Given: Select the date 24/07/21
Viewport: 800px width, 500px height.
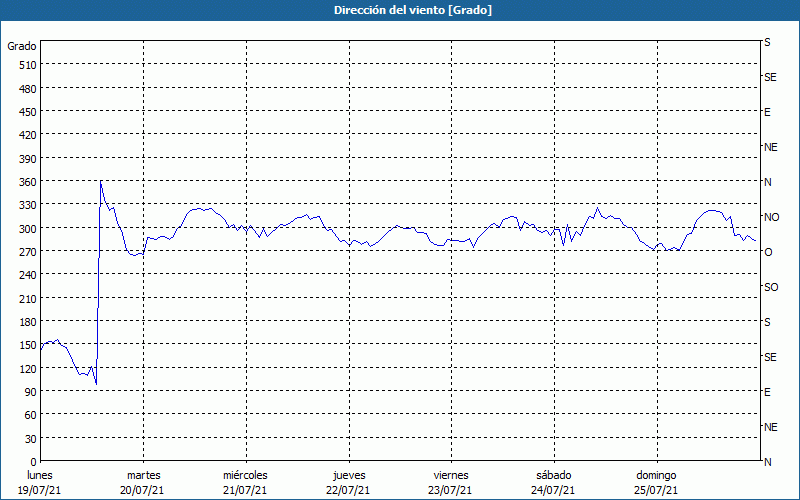Looking at the screenshot, I should (x=554, y=490).
